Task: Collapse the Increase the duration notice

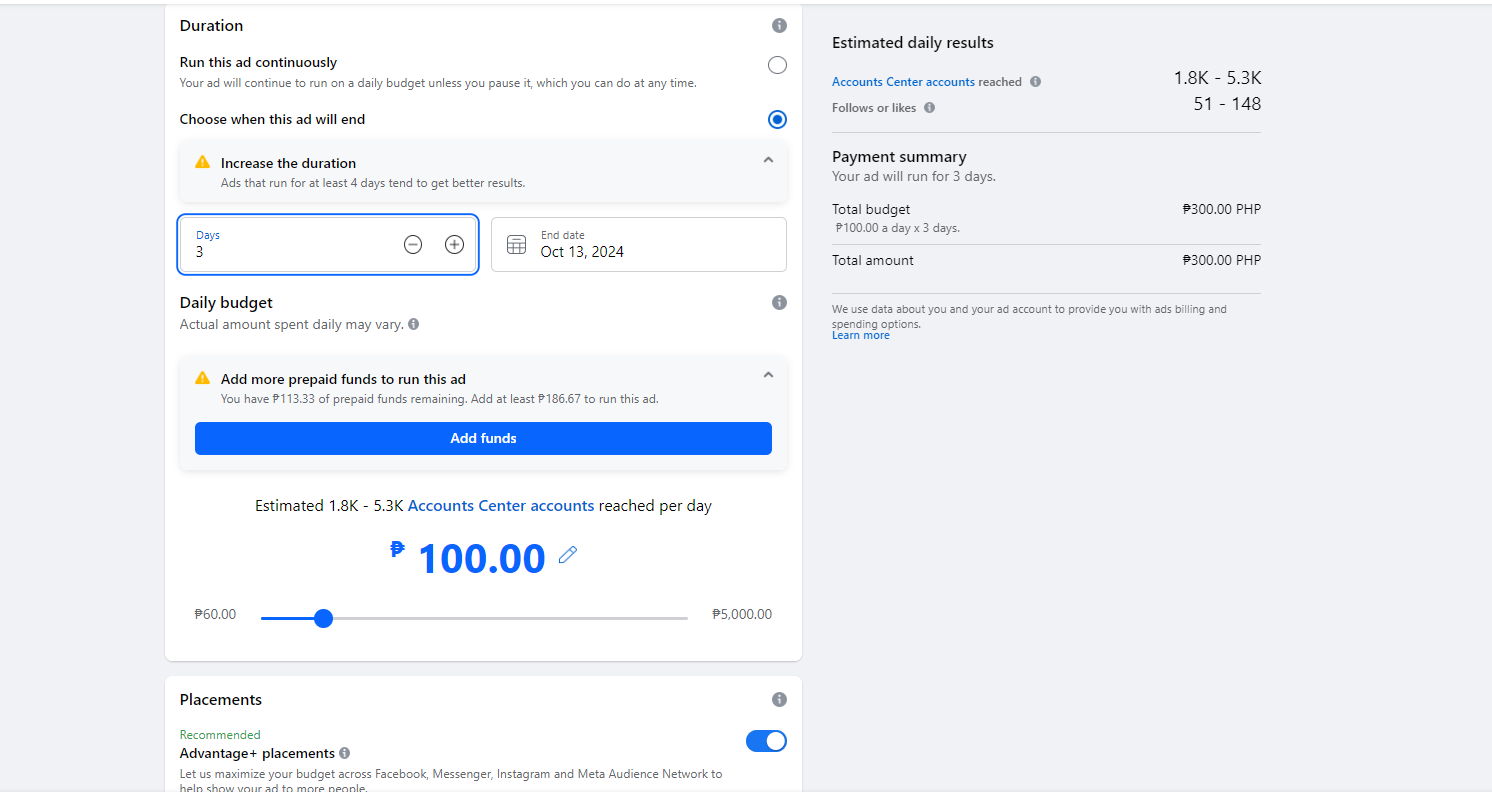Action: [768, 160]
